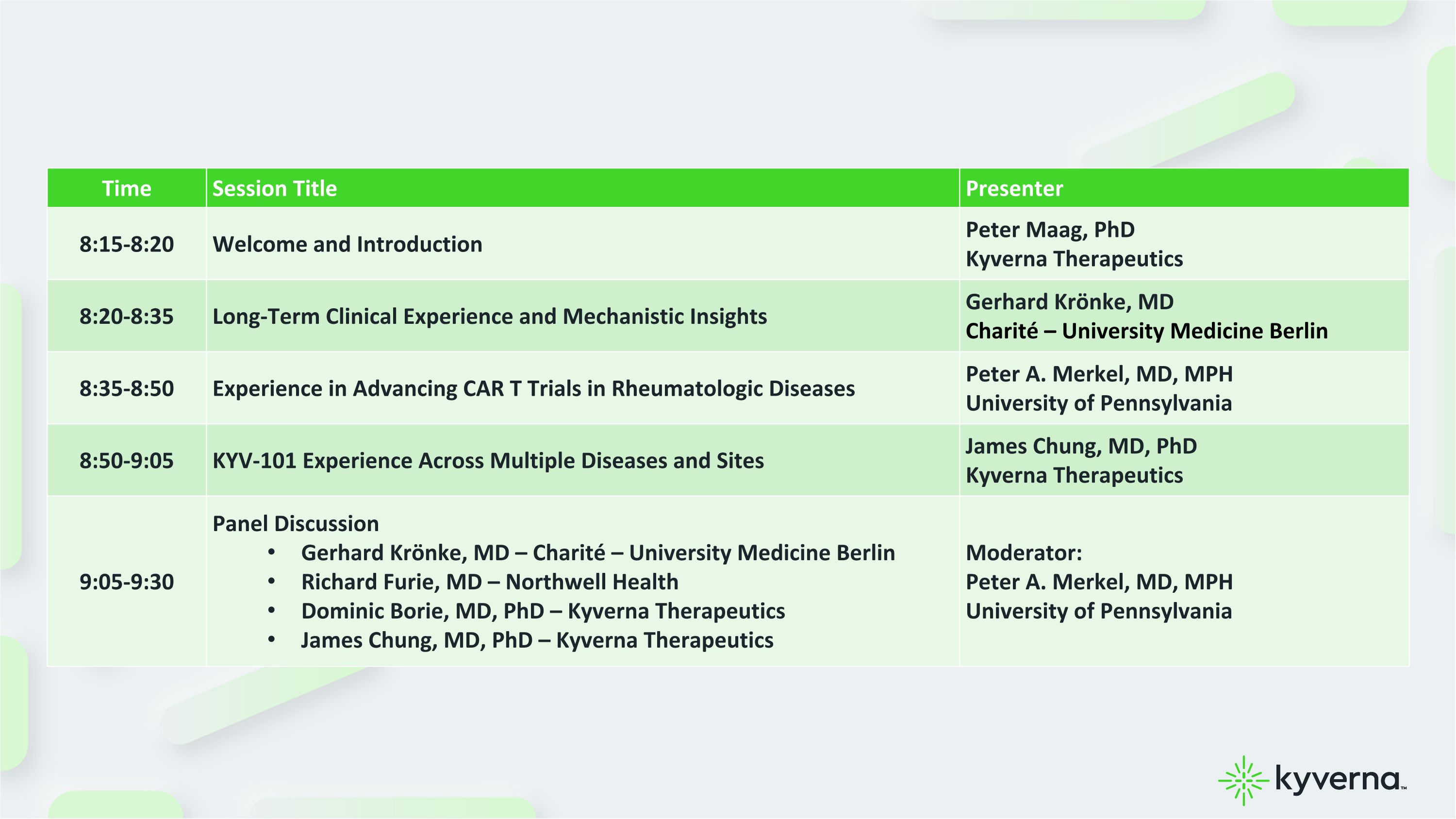
Task: Select the Panel Discussion heading
Action: 296,523
